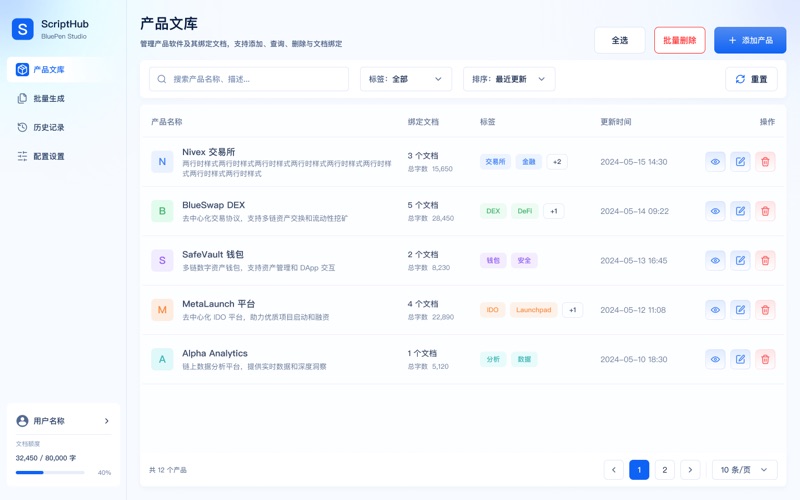Delete the SafeVault 钱包 product
Image resolution: width=800 pixels, height=500 pixels.
coord(765,261)
